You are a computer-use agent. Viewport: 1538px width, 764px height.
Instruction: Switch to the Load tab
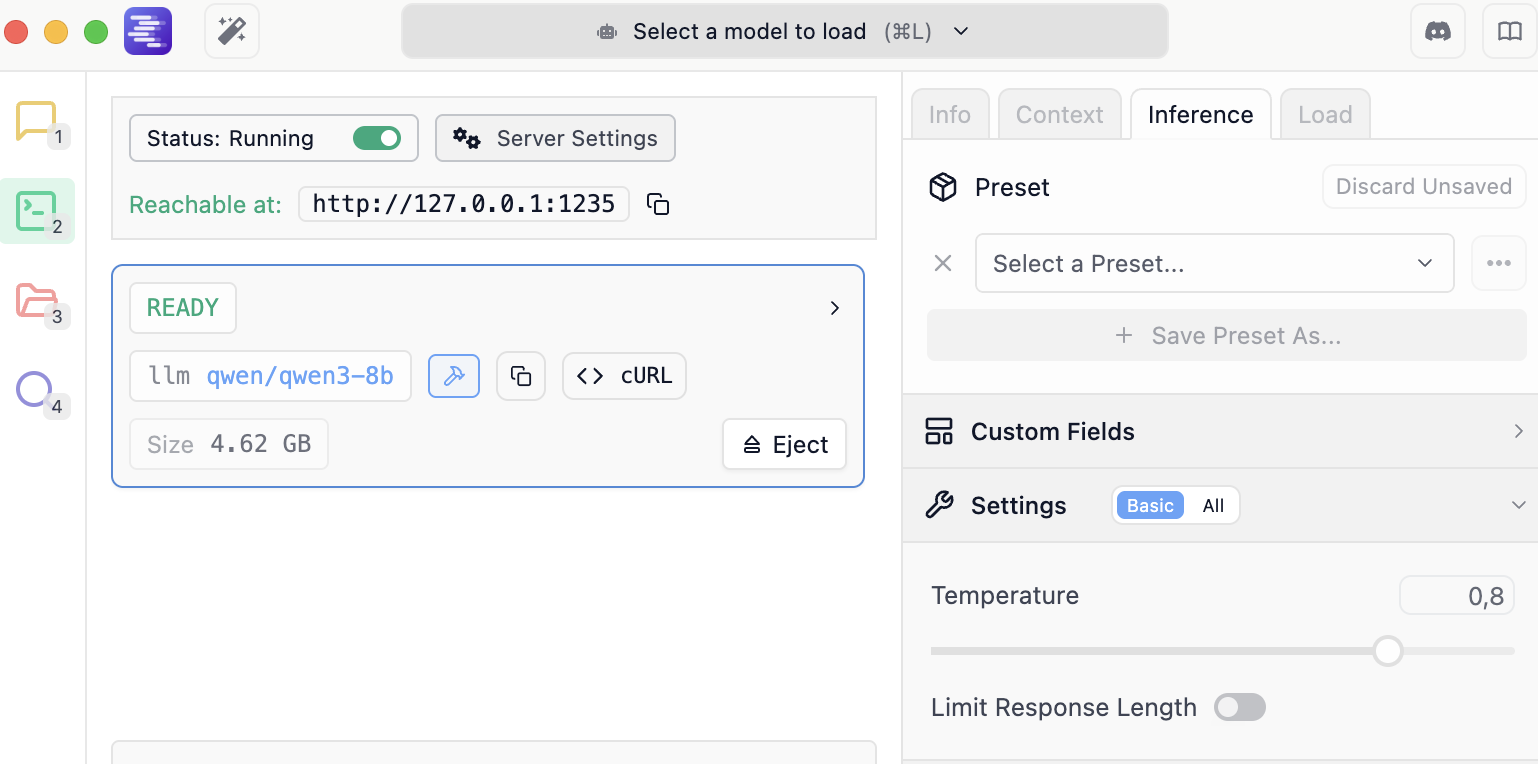click(1325, 115)
